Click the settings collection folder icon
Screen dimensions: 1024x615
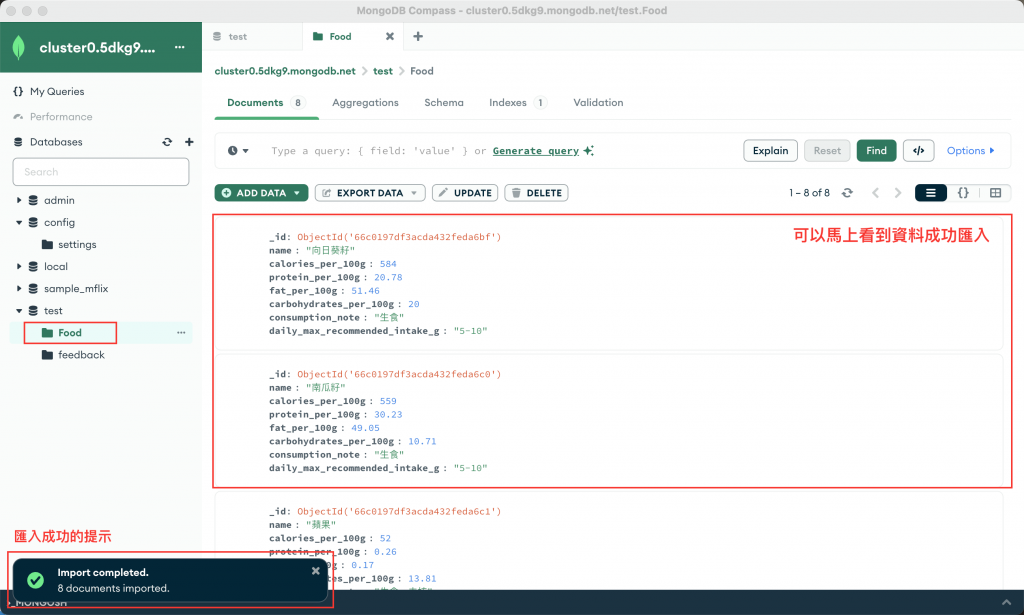point(47,244)
